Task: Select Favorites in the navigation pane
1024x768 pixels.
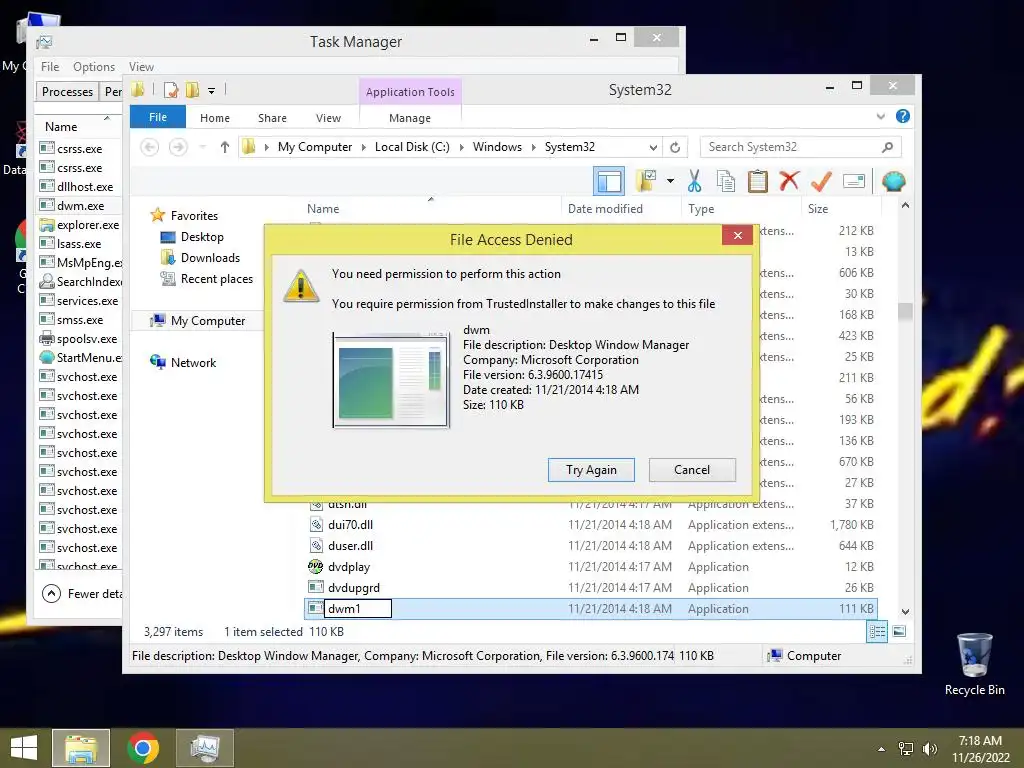Action: coord(194,216)
